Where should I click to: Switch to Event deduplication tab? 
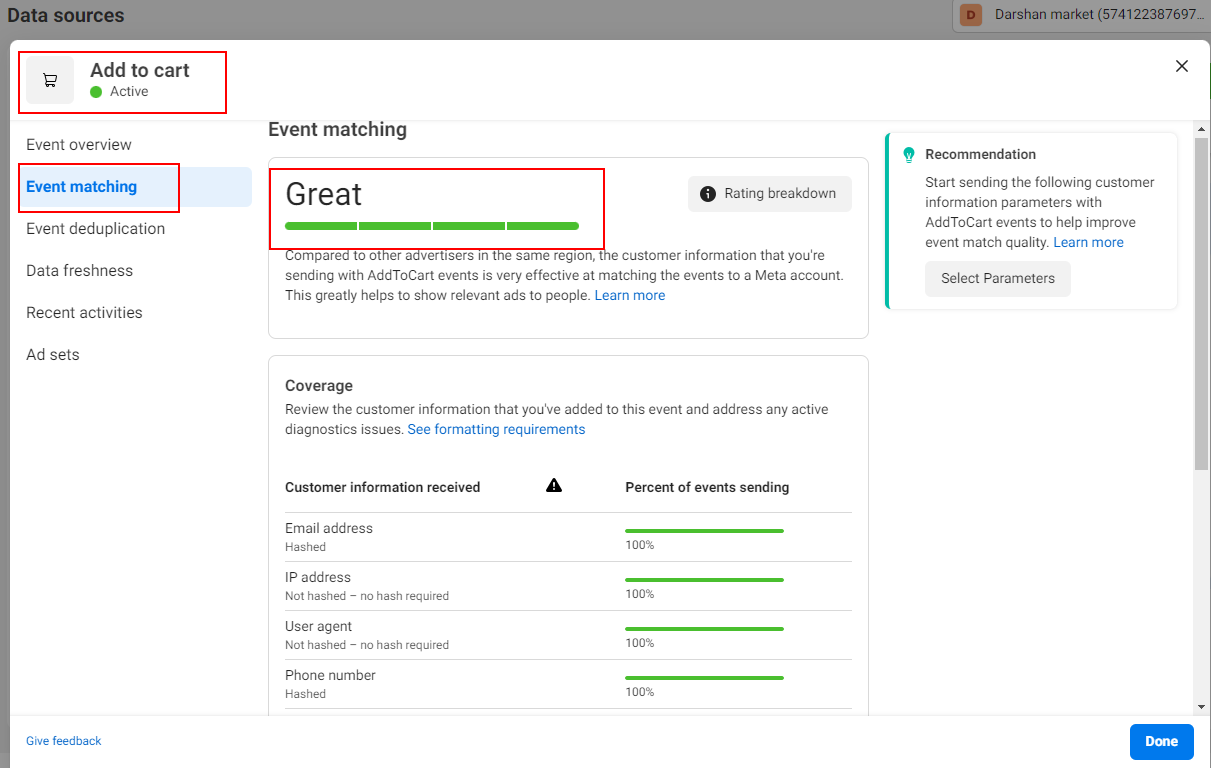point(96,229)
